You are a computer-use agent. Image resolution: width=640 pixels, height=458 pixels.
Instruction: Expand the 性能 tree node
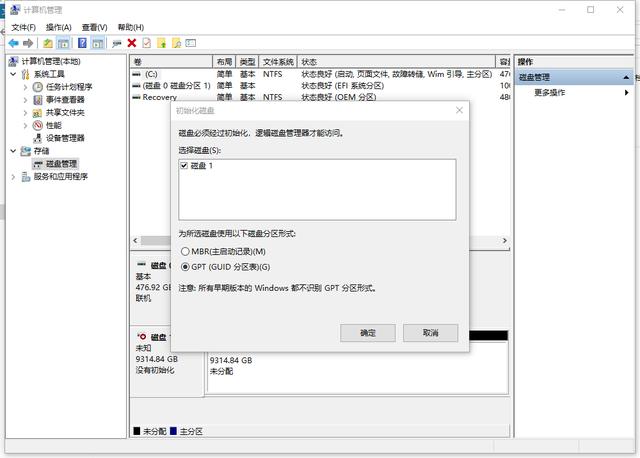(x=25, y=125)
